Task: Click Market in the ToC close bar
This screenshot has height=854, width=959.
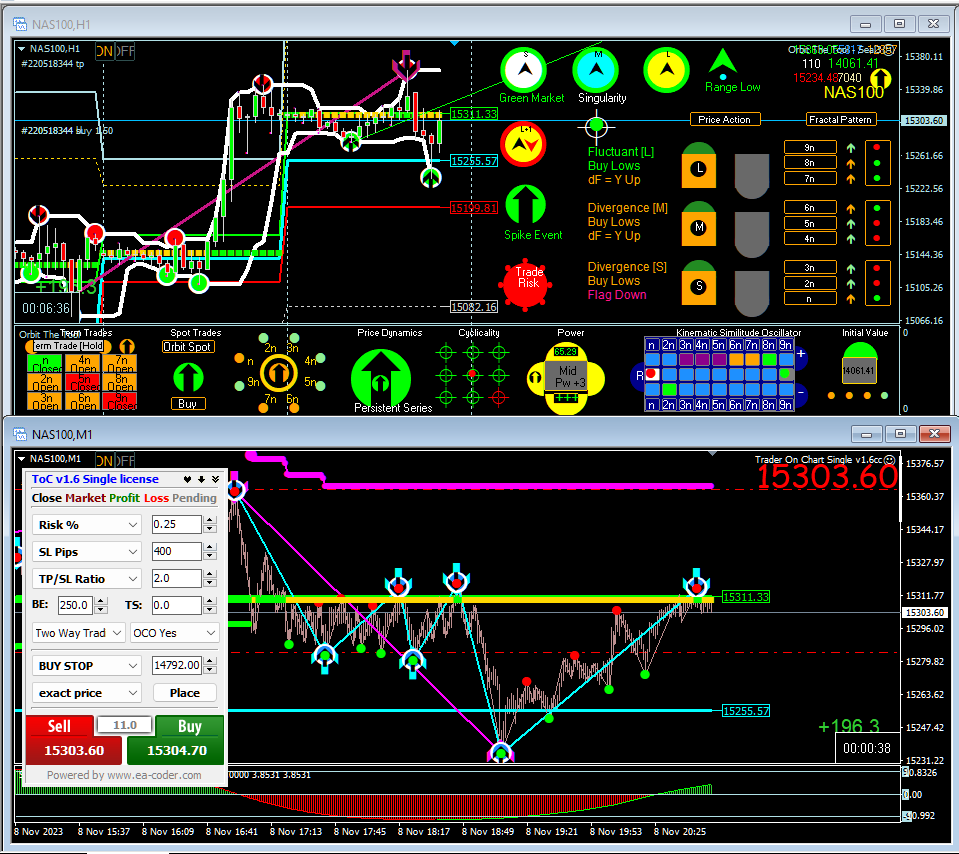Action: coord(86,498)
